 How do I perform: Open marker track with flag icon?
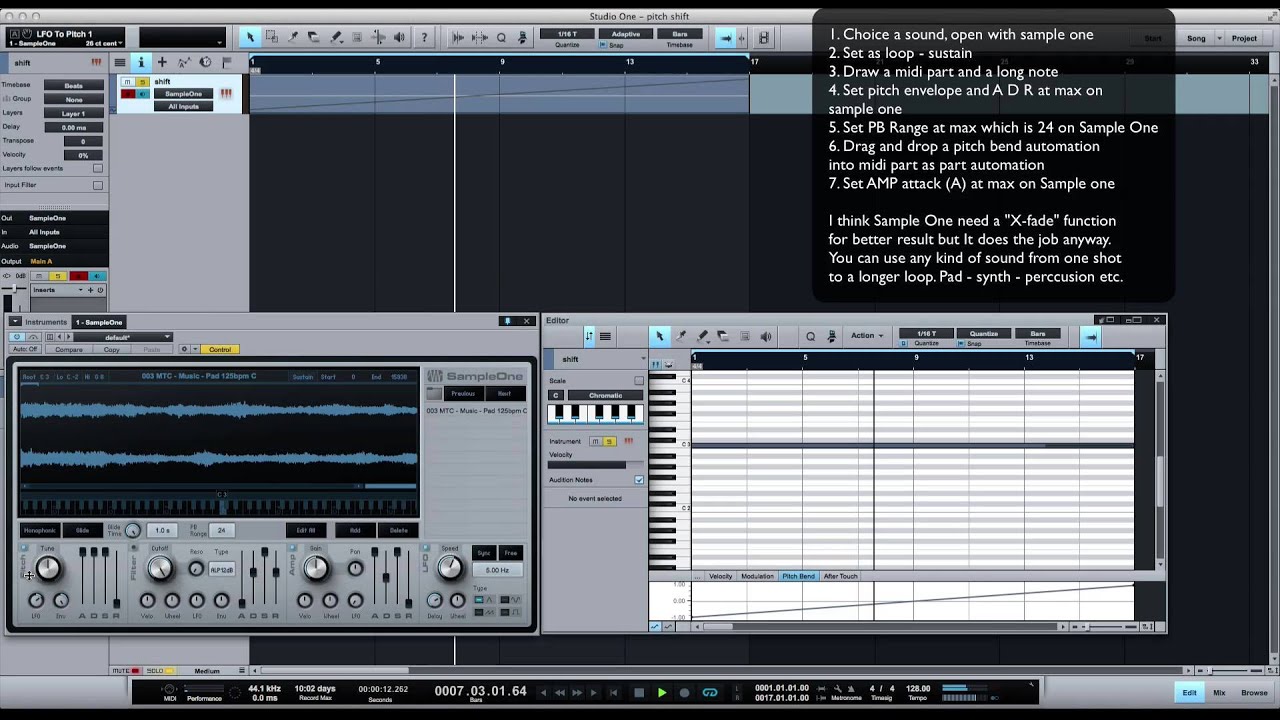click(x=227, y=62)
